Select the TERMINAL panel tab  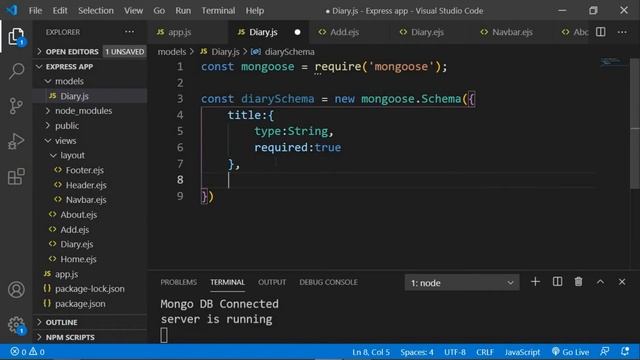(x=227, y=282)
